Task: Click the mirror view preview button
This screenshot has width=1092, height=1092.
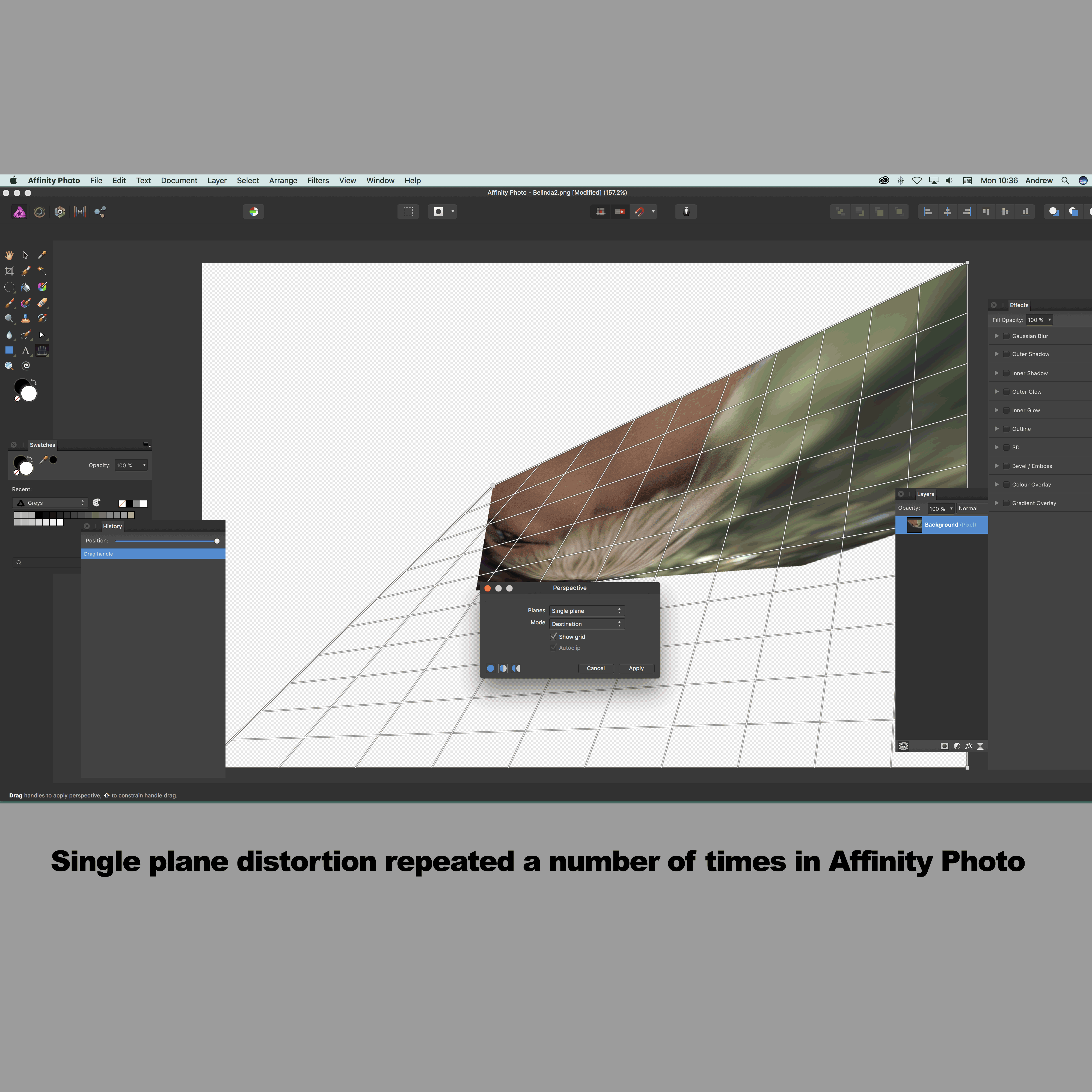Action: (515, 668)
